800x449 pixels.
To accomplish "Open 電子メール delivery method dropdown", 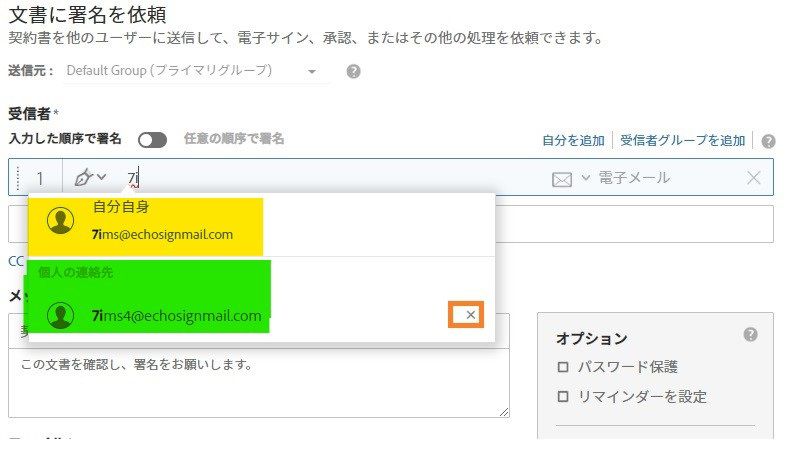I will [585, 178].
